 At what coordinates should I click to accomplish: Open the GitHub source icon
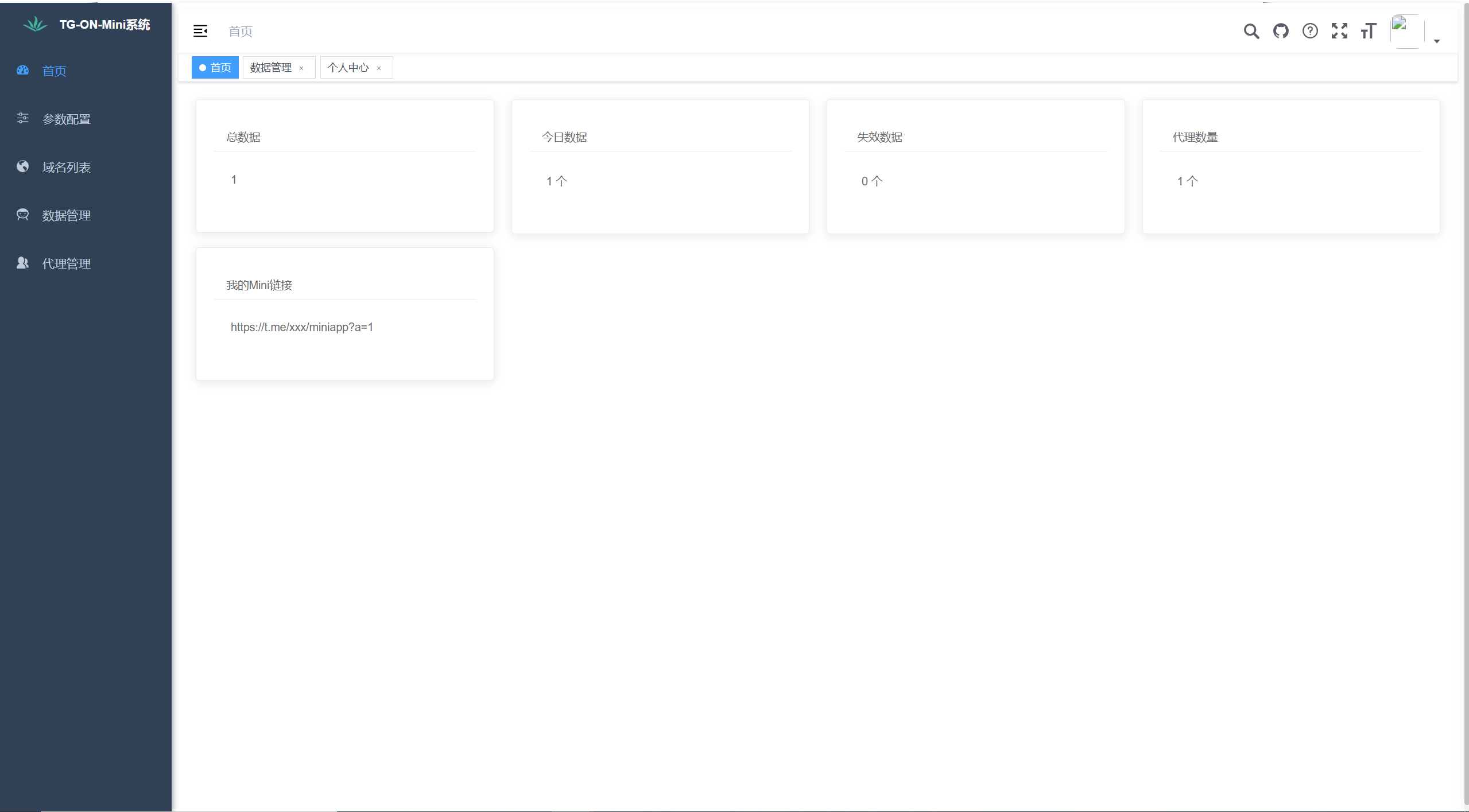pyautogui.click(x=1281, y=31)
